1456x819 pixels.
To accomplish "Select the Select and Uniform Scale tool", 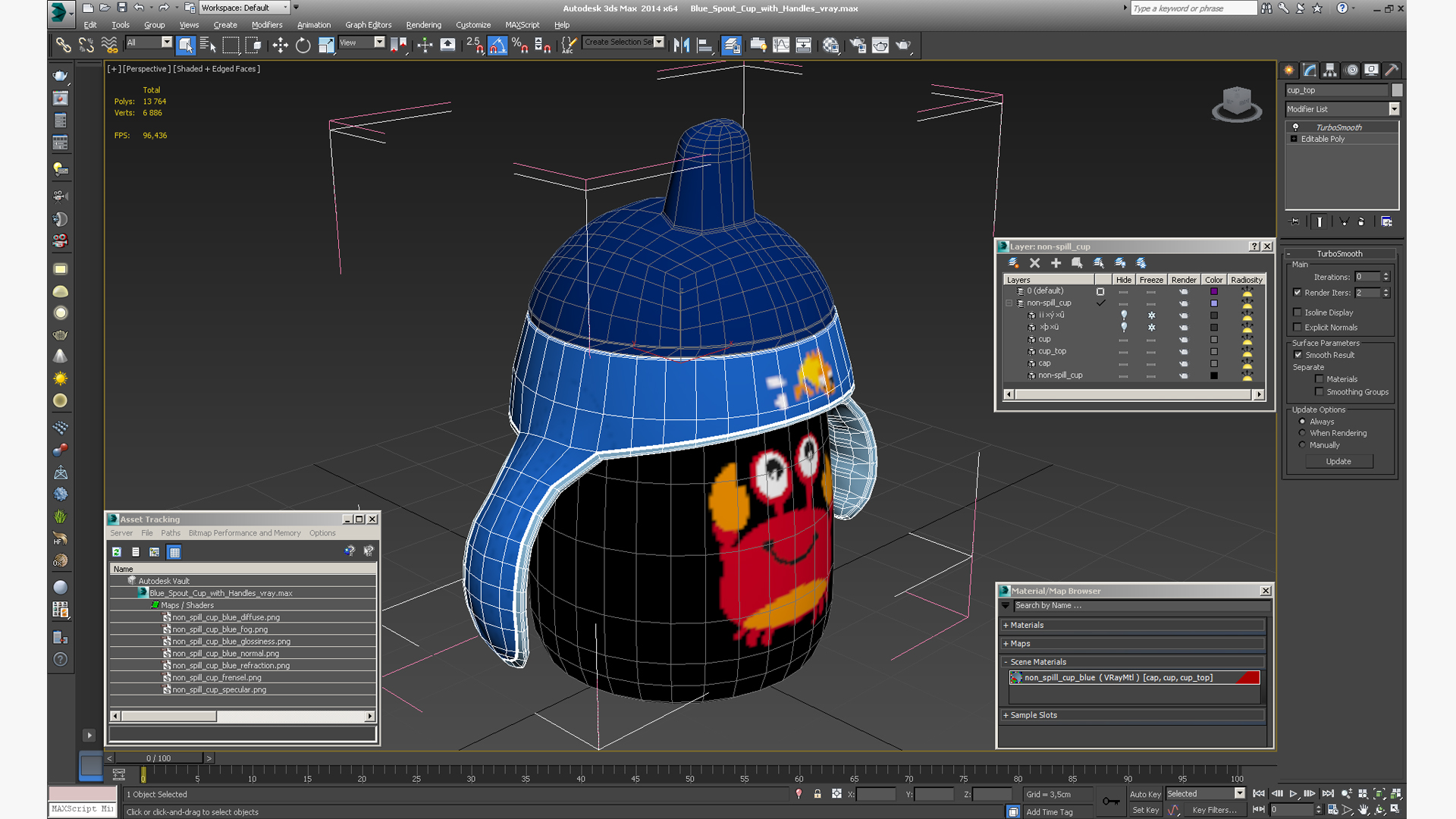I will (x=326, y=45).
